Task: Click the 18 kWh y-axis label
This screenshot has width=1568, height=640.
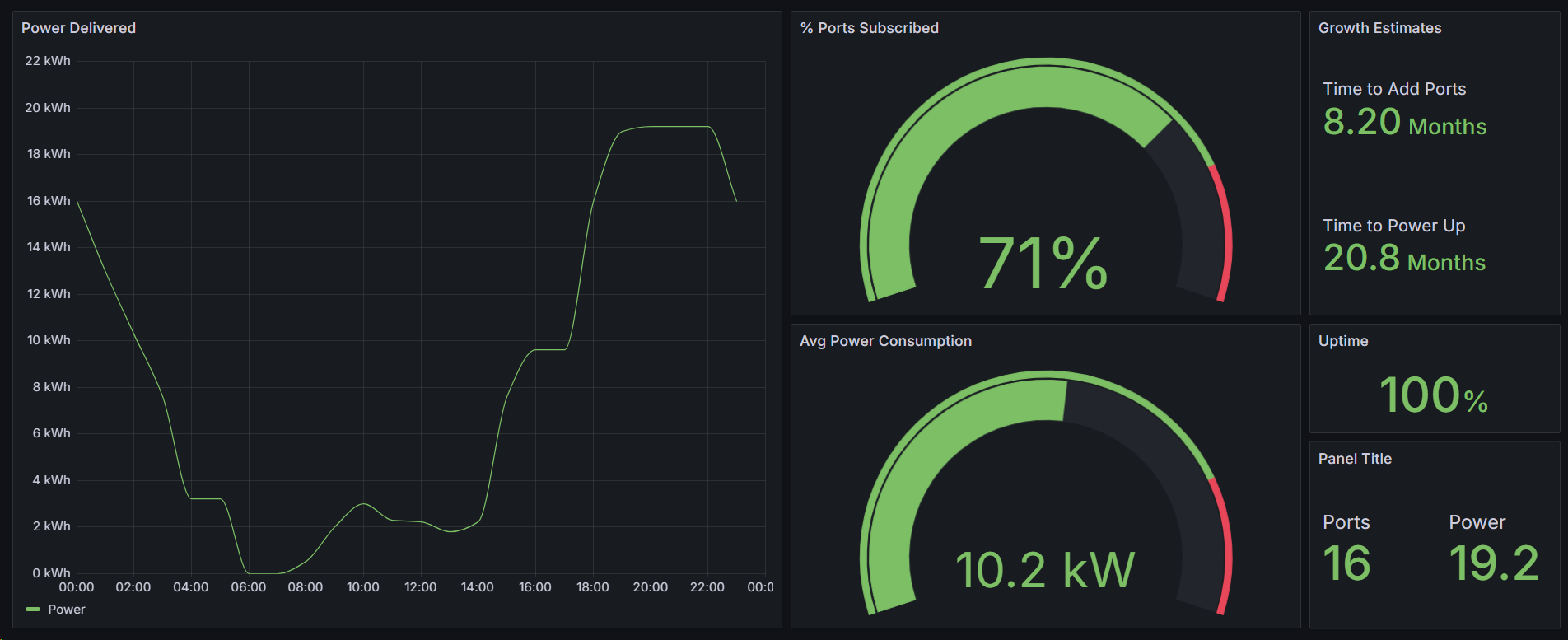Action: [x=49, y=154]
